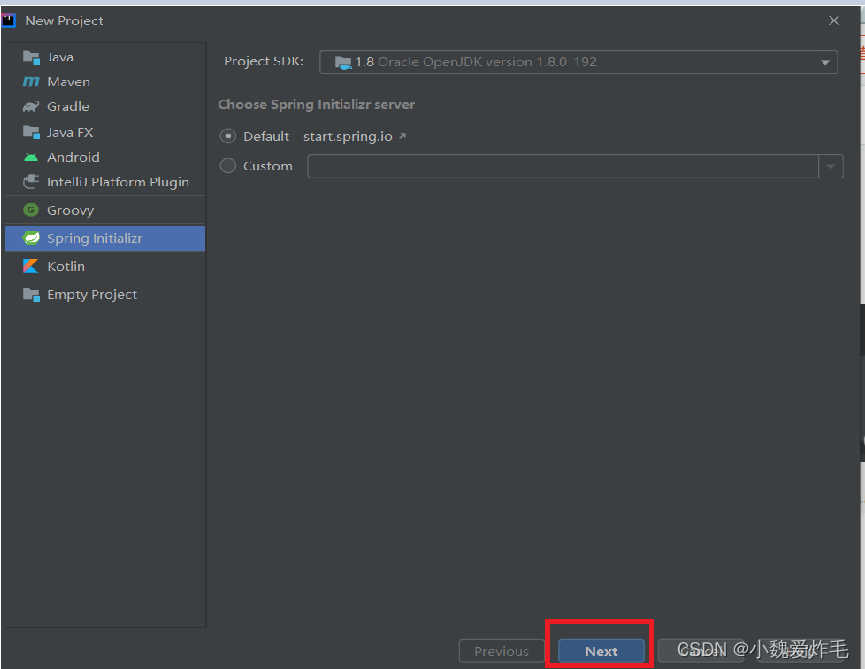This screenshot has width=865, height=669.
Task: Select Spring Initializr entry
Action: click(105, 238)
